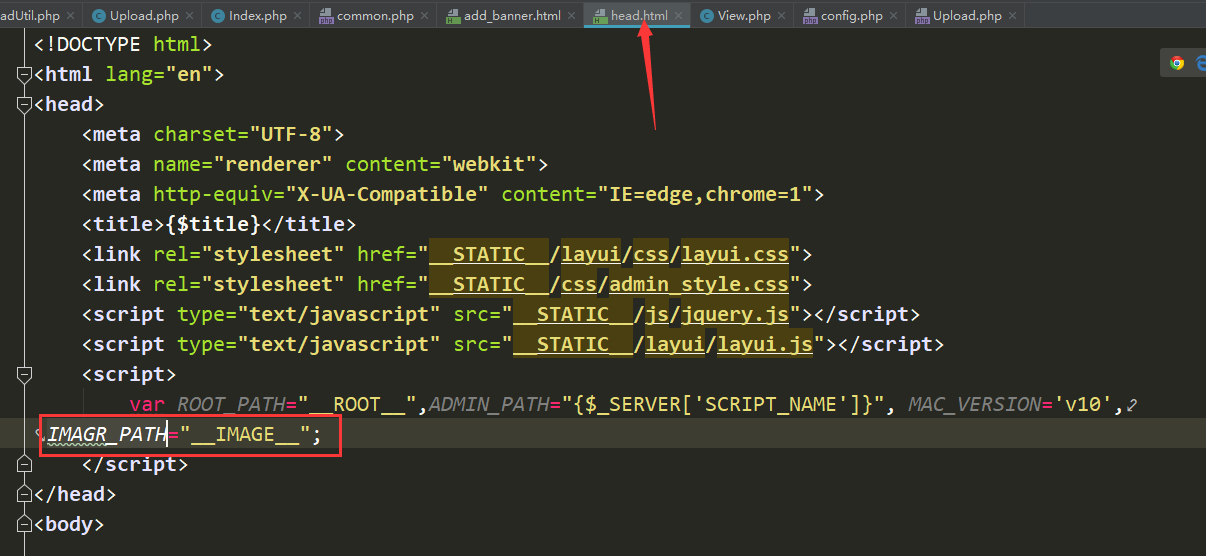Click the closing </head> tag text
1206x556 pixels.
pos(75,494)
